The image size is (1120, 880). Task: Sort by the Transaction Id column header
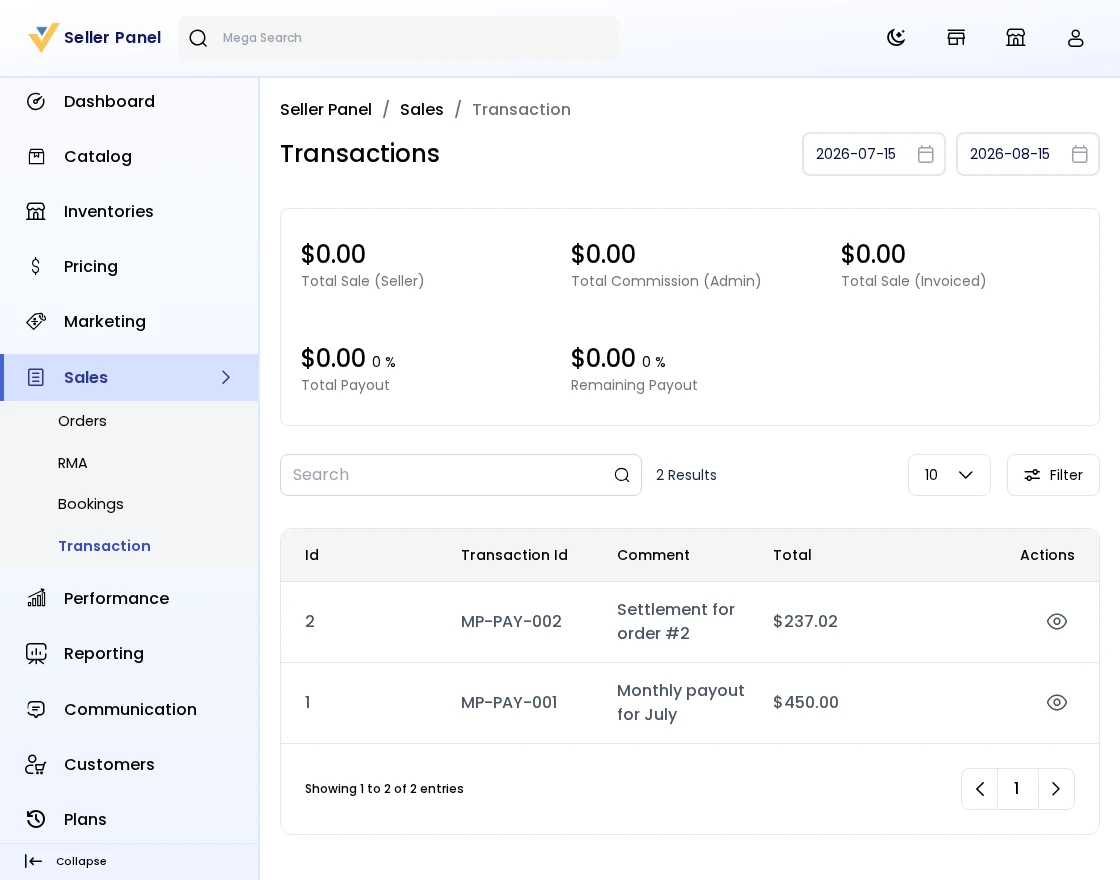(x=514, y=555)
